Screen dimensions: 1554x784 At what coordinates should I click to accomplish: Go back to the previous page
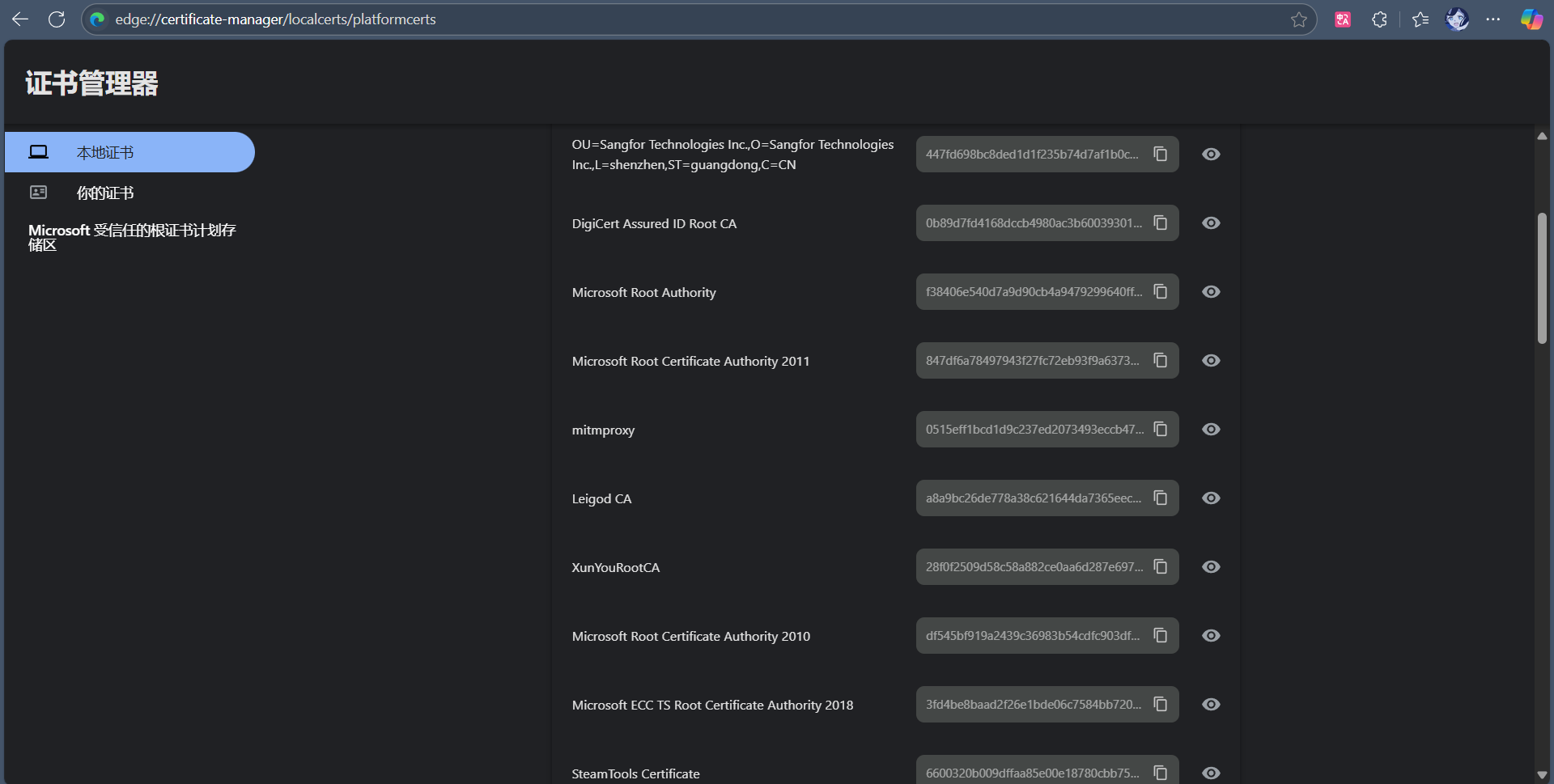coord(20,19)
